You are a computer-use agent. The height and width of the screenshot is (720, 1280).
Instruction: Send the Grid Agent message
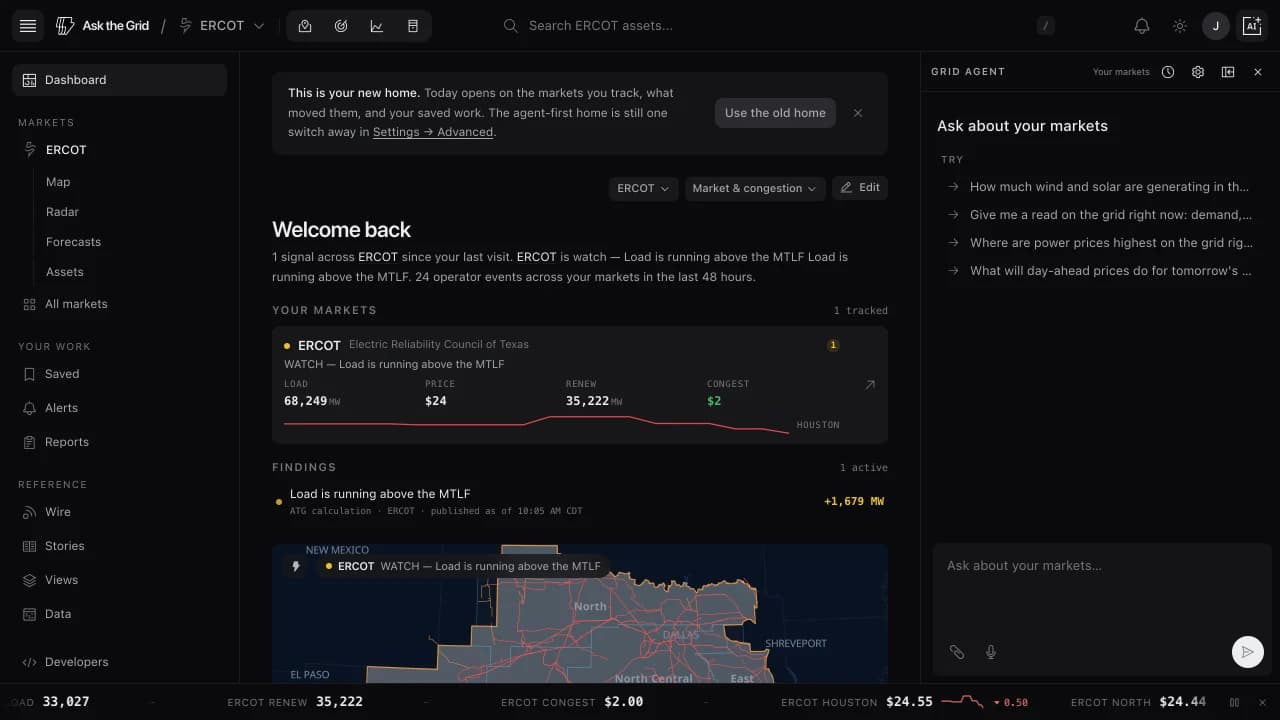1247,652
